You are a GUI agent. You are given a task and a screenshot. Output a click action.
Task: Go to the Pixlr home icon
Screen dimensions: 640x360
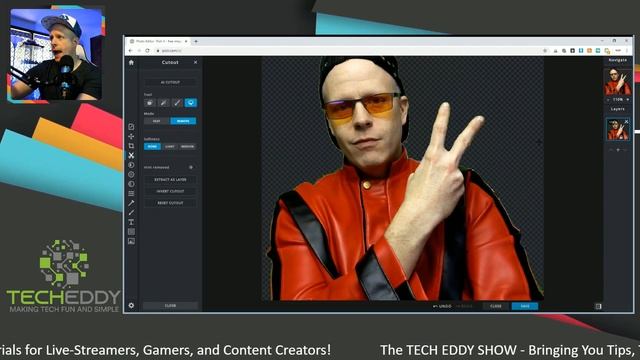pos(131,62)
